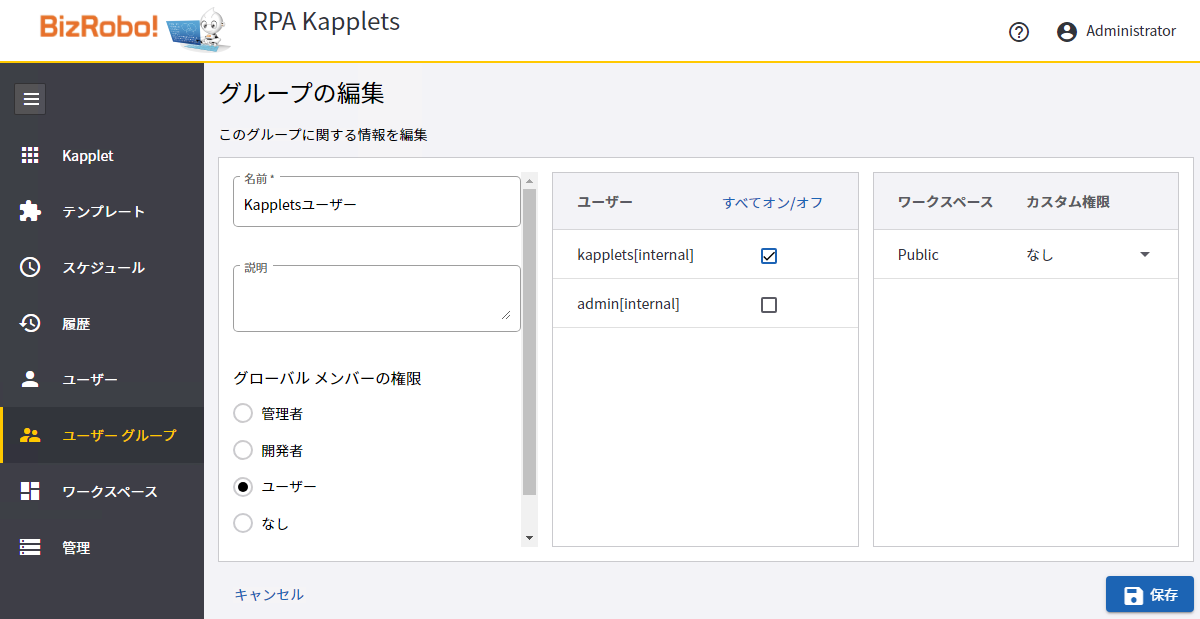Click the Administrator account name

(x=1131, y=32)
